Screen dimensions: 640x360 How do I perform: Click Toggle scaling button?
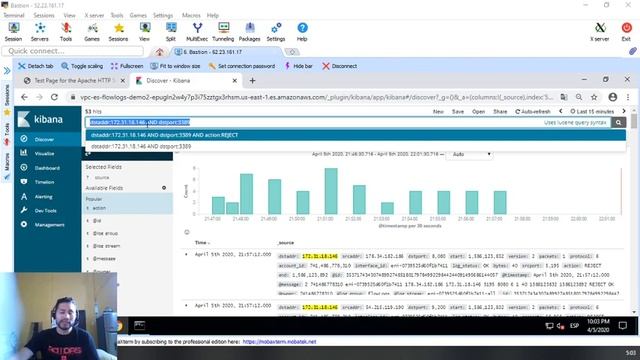[82, 66]
